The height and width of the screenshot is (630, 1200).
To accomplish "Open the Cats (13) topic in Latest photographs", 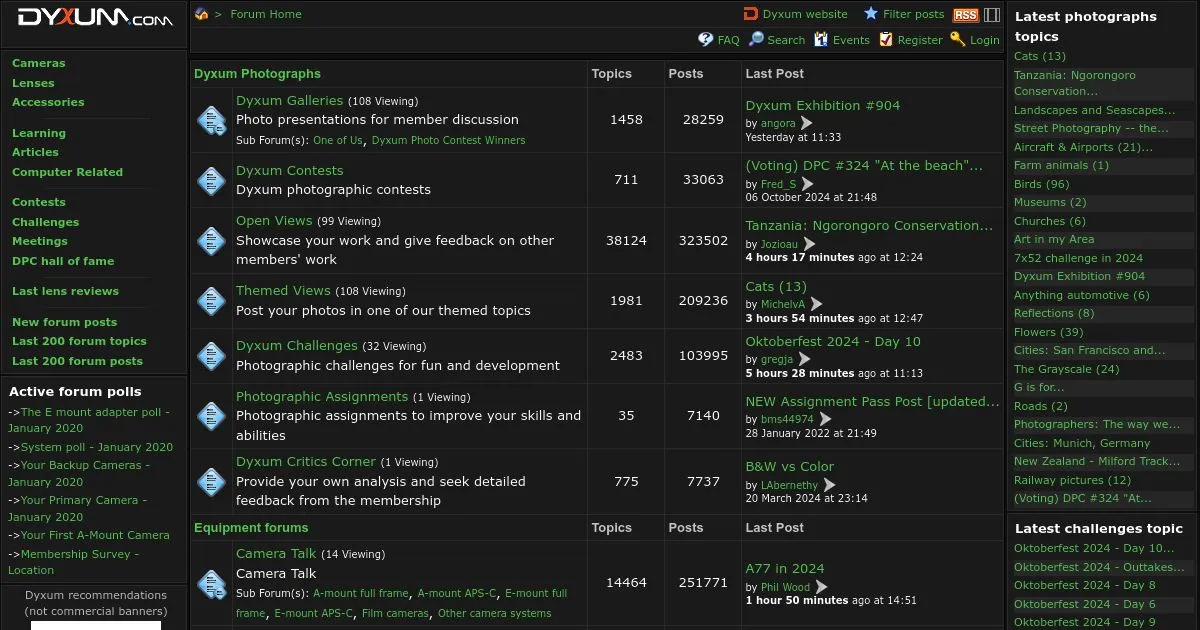I will click(1040, 56).
